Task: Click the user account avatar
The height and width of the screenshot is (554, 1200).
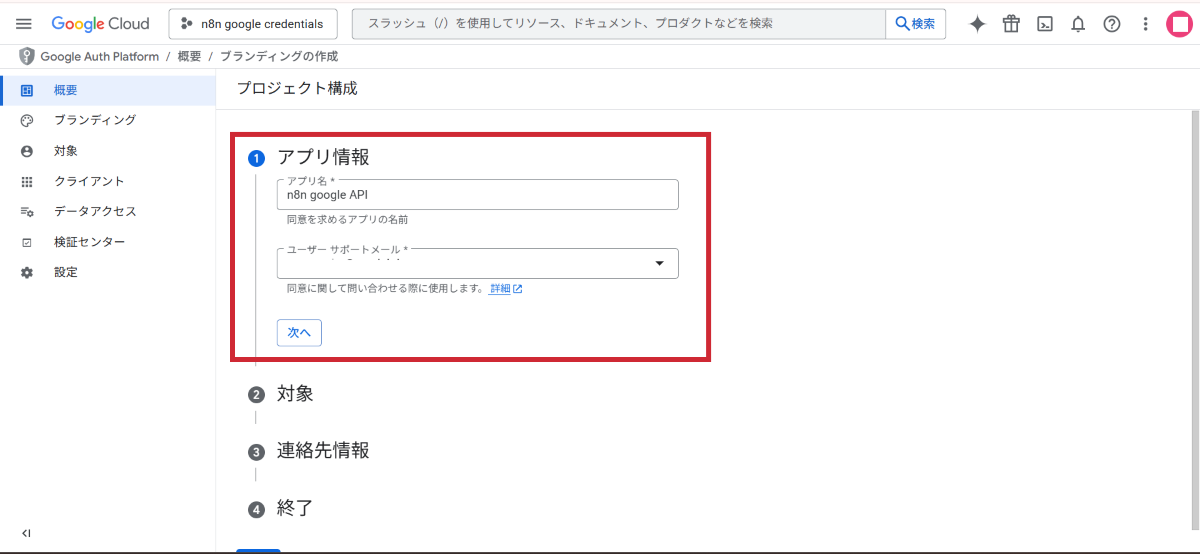Action: pyautogui.click(x=1180, y=24)
